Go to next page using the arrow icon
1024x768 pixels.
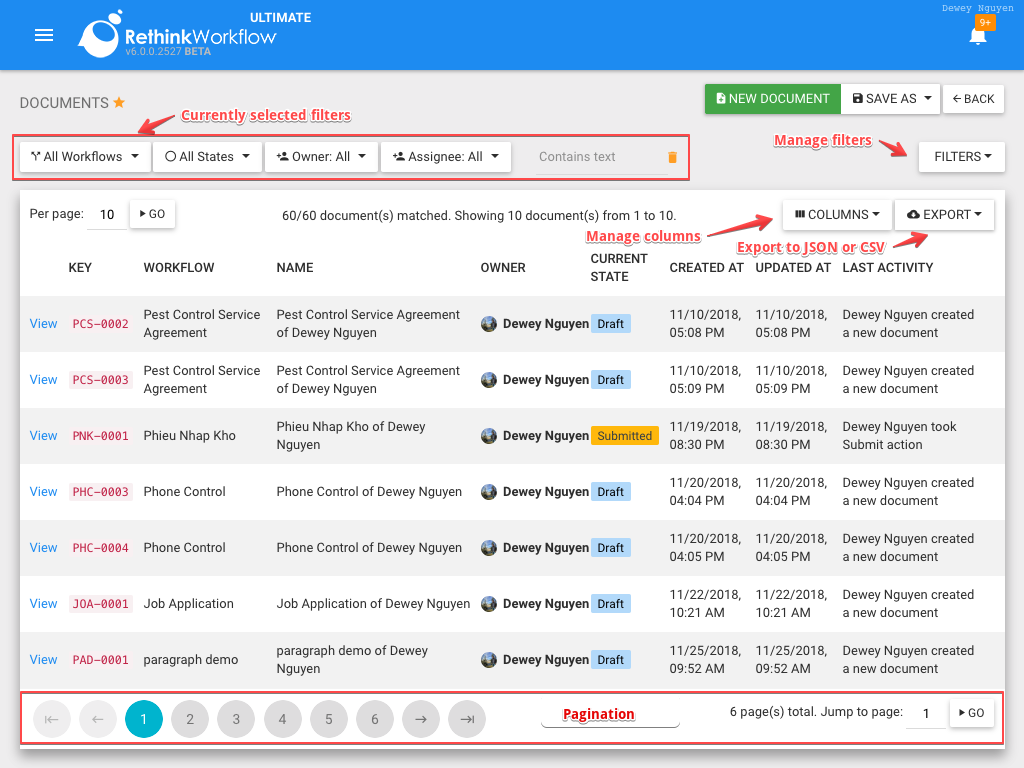click(421, 718)
